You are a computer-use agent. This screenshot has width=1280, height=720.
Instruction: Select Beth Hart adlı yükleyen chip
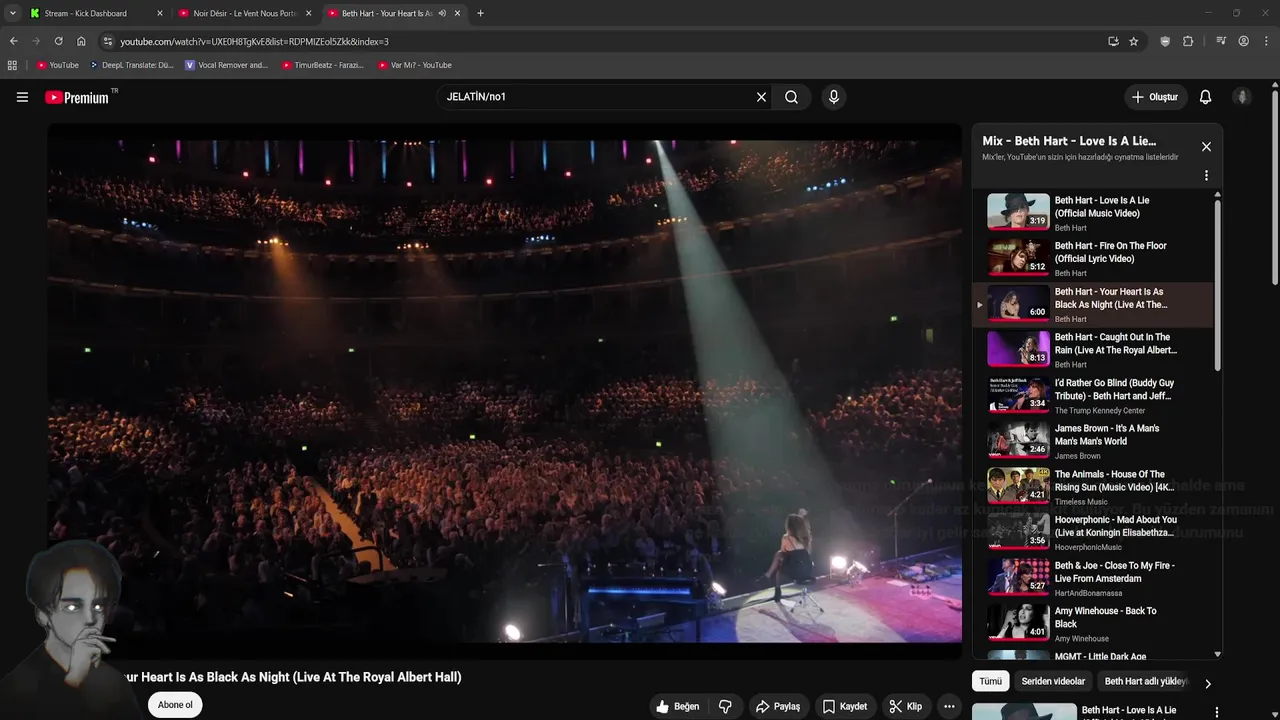[x=1146, y=681]
